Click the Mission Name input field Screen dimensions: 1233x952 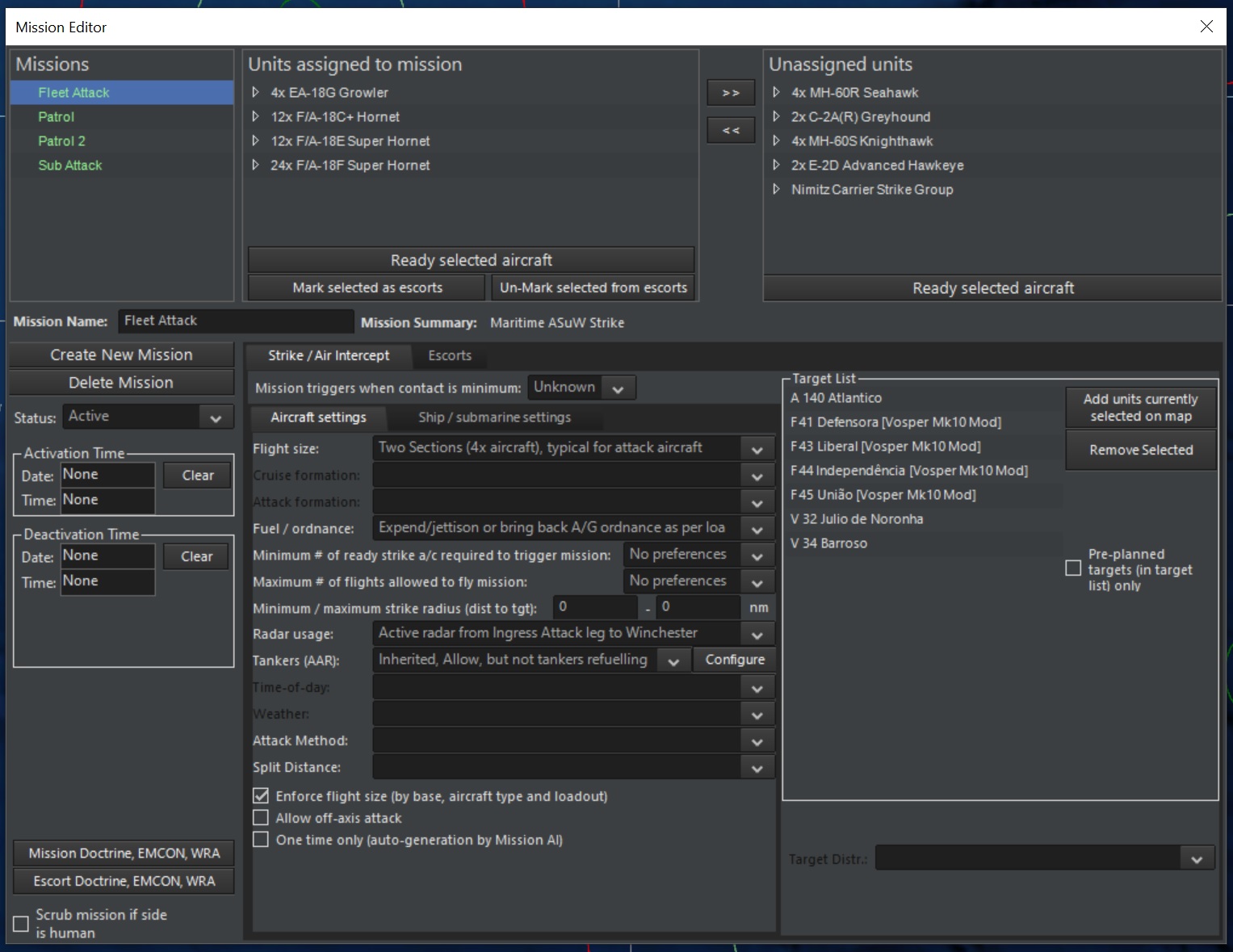[236, 321]
